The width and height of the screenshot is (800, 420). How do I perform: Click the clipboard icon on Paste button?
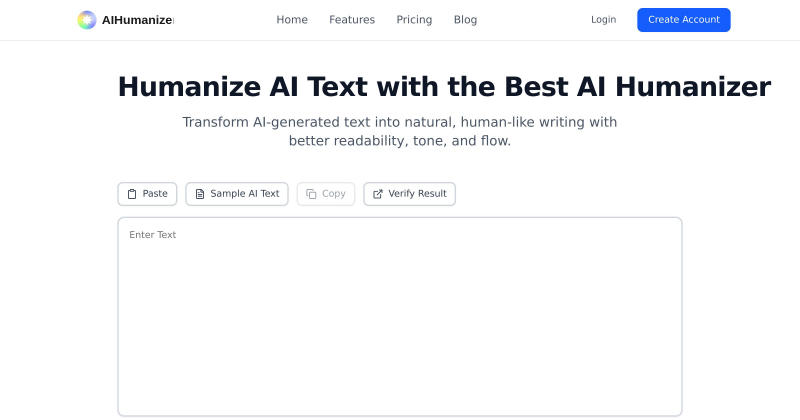[x=132, y=194]
